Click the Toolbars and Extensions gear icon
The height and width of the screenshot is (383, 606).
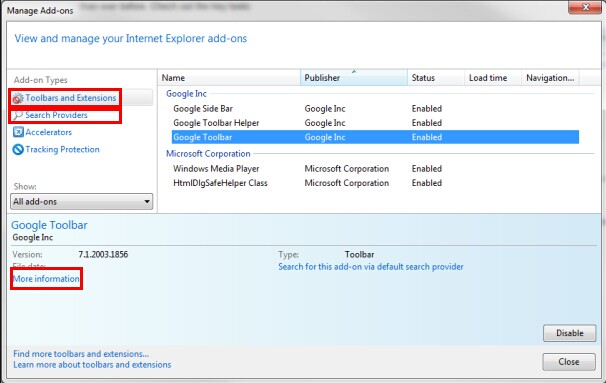(17, 98)
